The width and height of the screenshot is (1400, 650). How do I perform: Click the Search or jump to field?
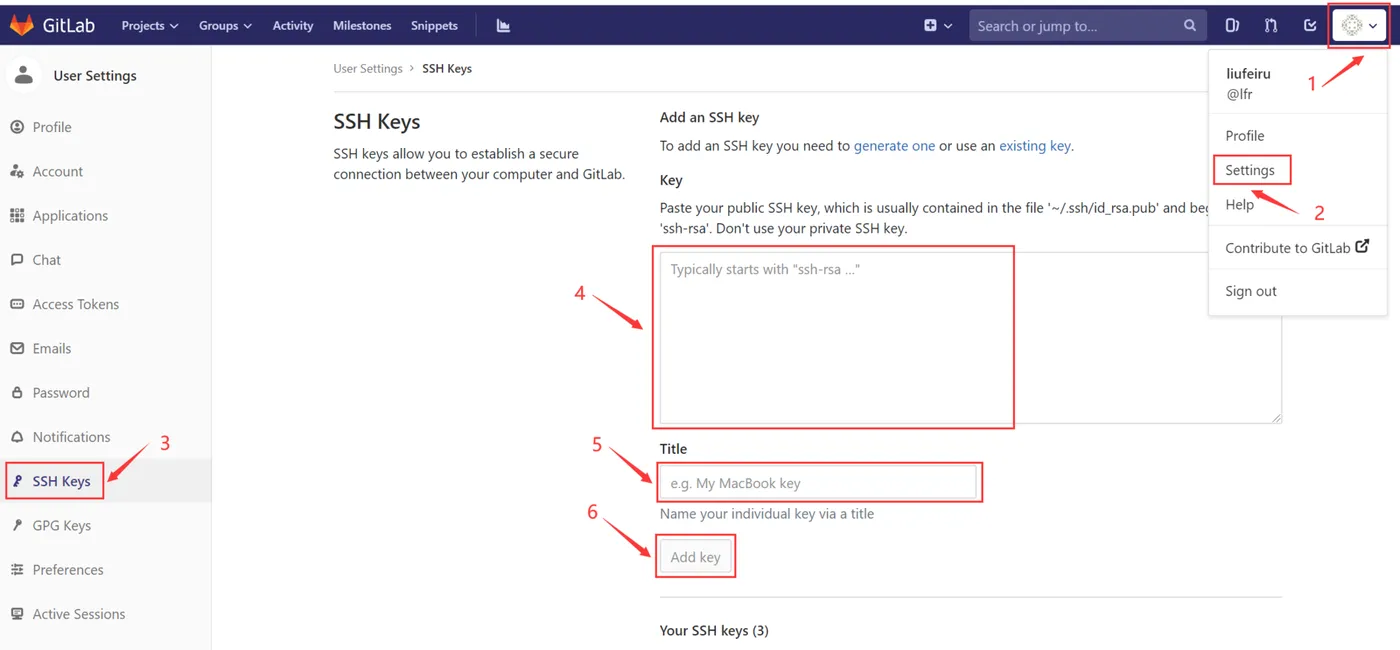point(1087,25)
